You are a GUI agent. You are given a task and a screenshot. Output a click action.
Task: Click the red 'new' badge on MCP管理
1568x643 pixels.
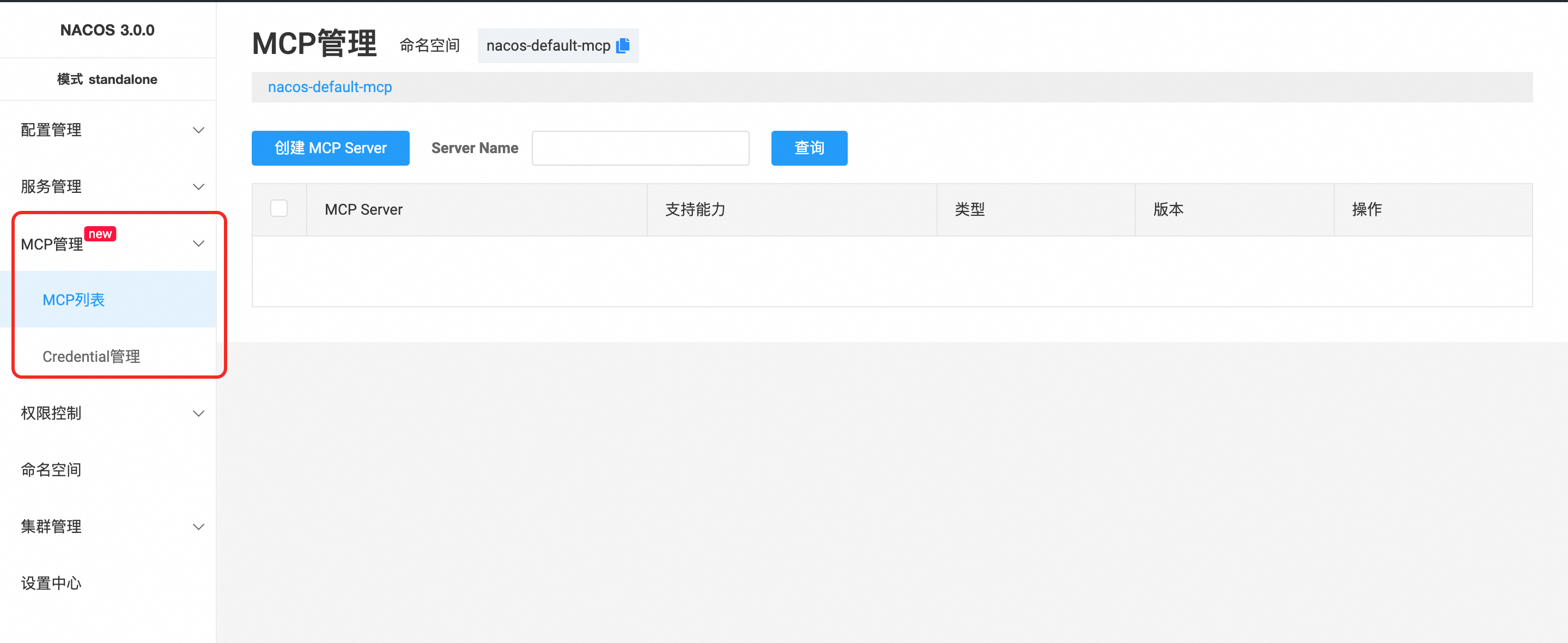(100, 234)
